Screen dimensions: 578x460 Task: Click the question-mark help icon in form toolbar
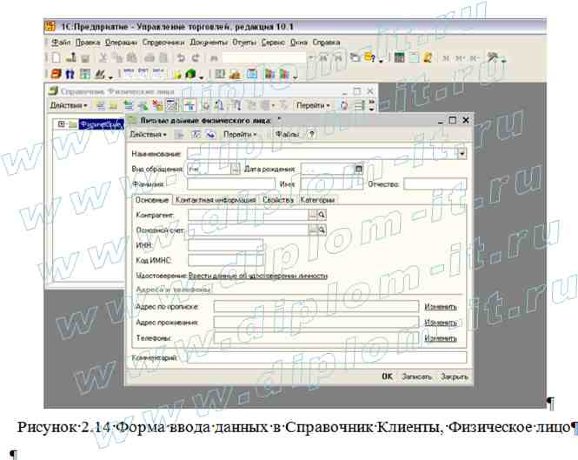point(311,135)
